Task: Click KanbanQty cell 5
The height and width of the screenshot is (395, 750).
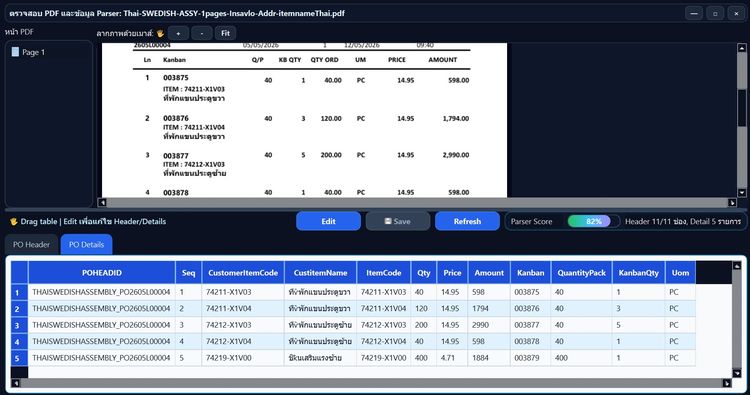Action: coord(639,325)
